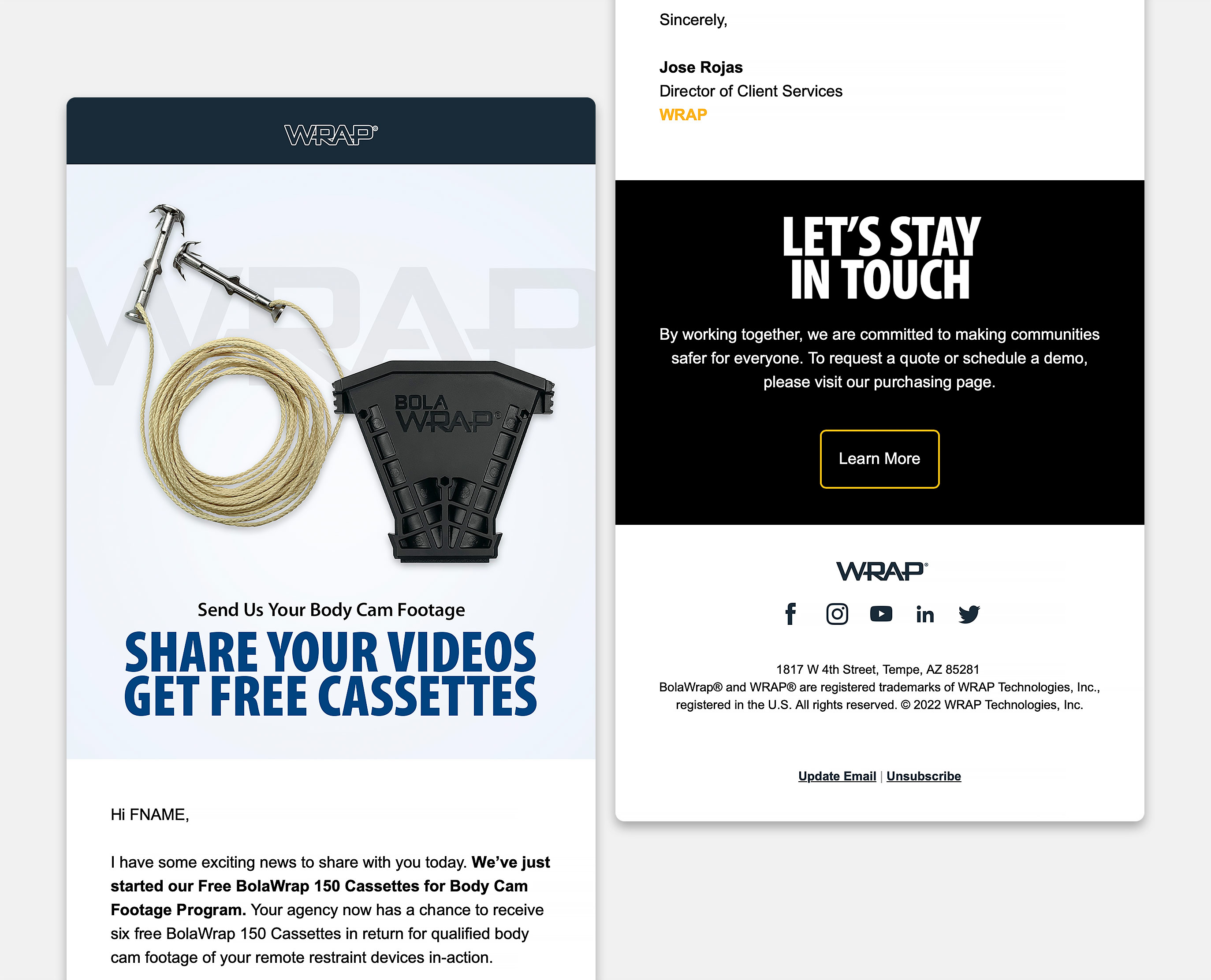Click the dark WRAP logo in footer
This screenshot has width=1211, height=980.
point(882,571)
